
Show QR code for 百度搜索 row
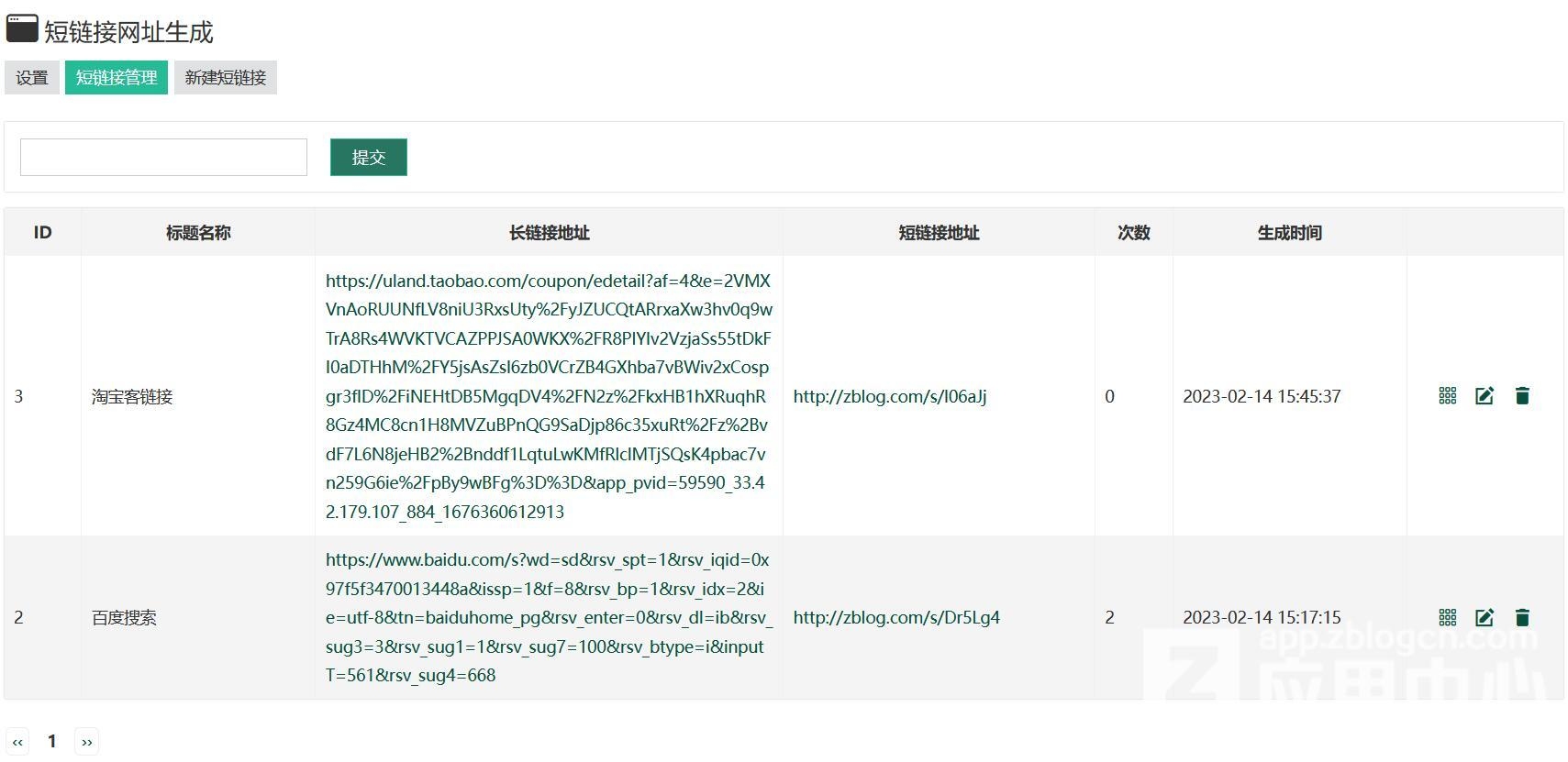1447,618
